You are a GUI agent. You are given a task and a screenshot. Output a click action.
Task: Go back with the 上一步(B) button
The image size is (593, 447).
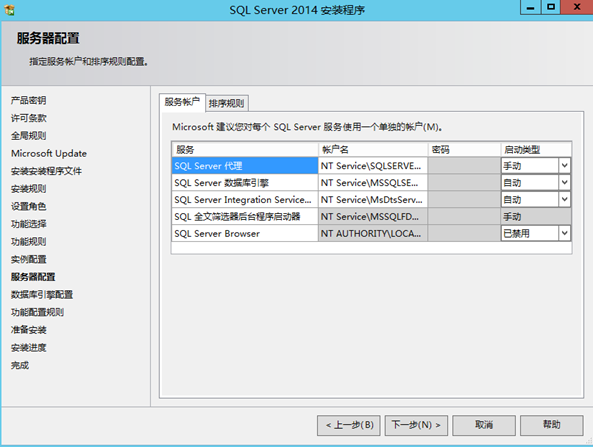pos(349,425)
